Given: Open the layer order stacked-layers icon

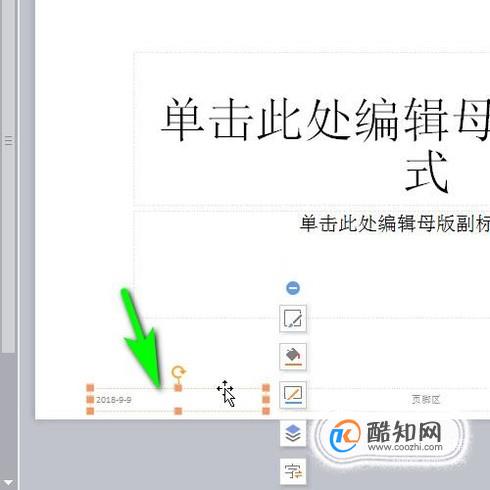Looking at the screenshot, I should (293, 433).
